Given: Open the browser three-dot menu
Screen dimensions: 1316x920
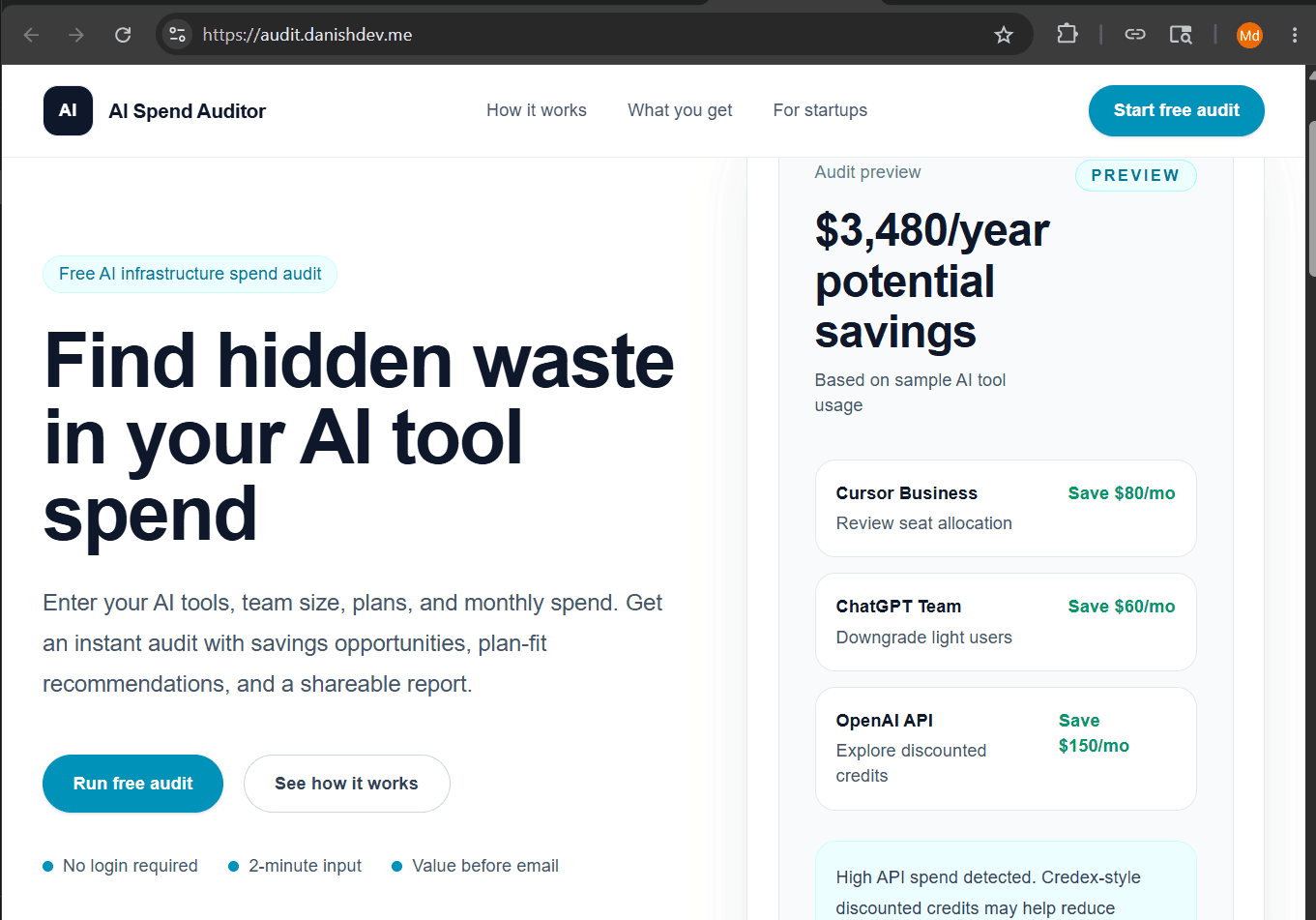Looking at the screenshot, I should coord(1295,35).
